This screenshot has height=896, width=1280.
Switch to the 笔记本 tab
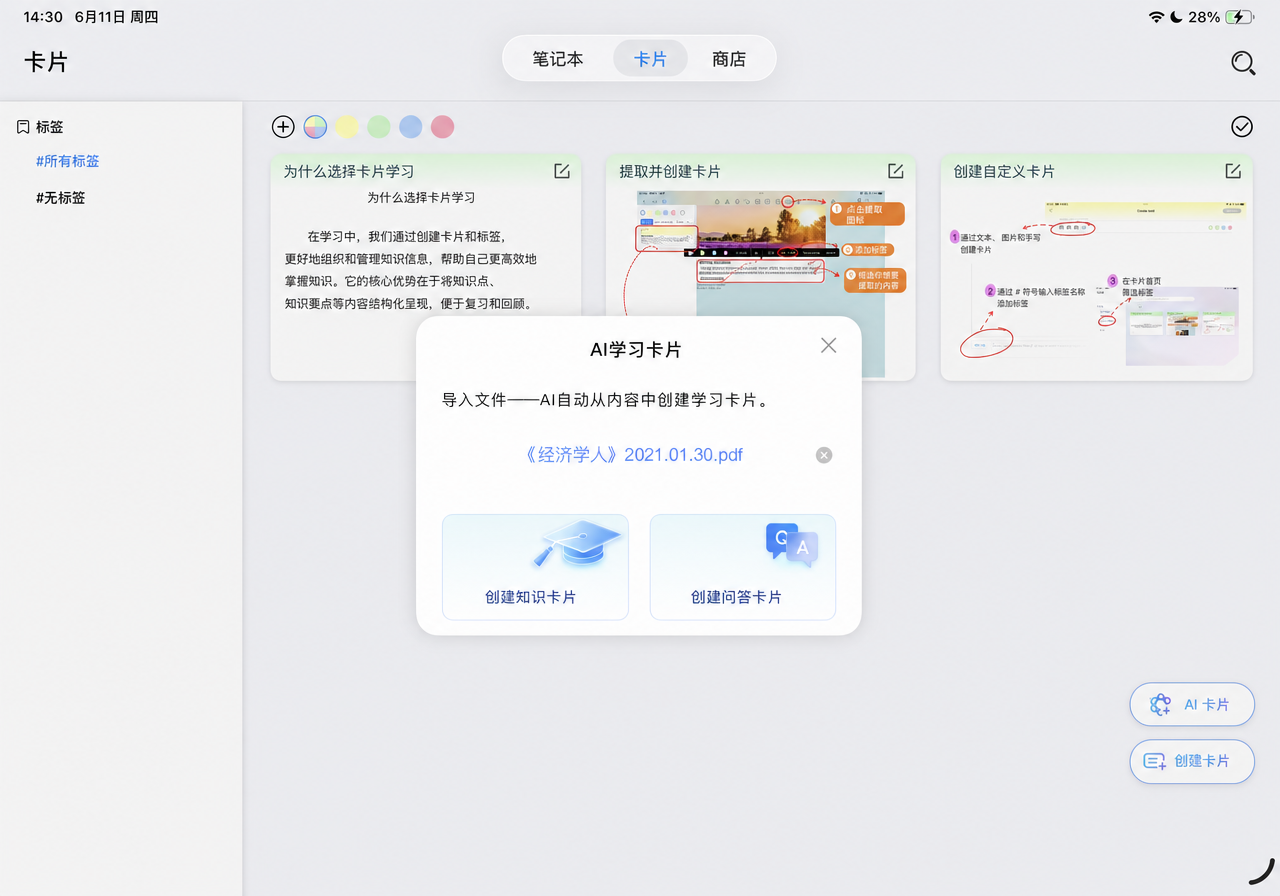tap(558, 59)
